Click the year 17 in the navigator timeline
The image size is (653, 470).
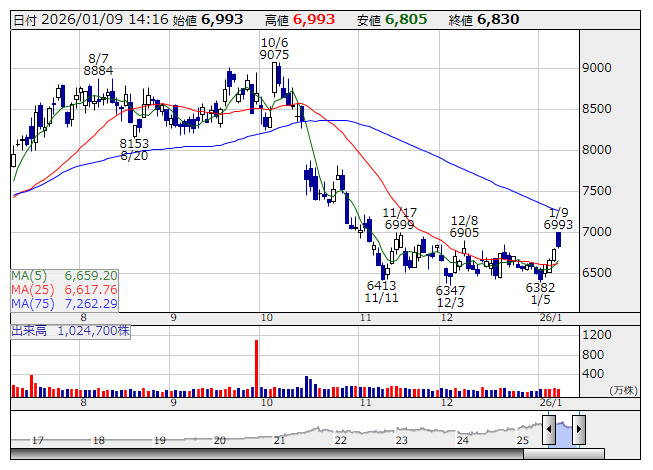tap(38, 440)
